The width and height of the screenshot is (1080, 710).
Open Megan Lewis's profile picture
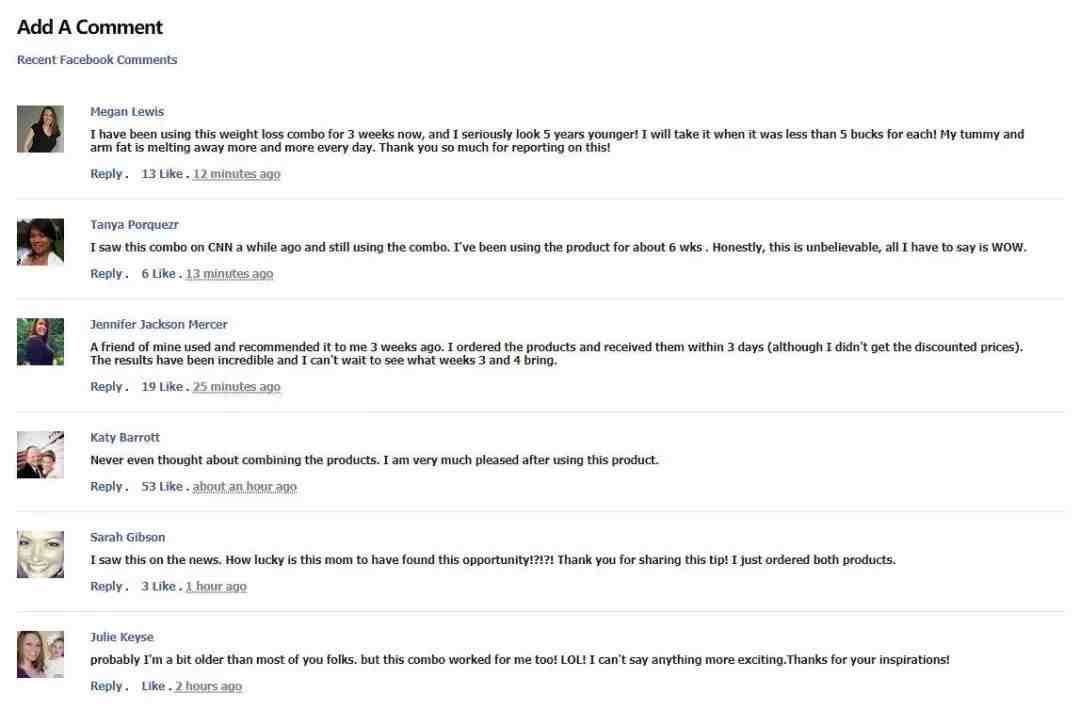pyautogui.click(x=40, y=129)
